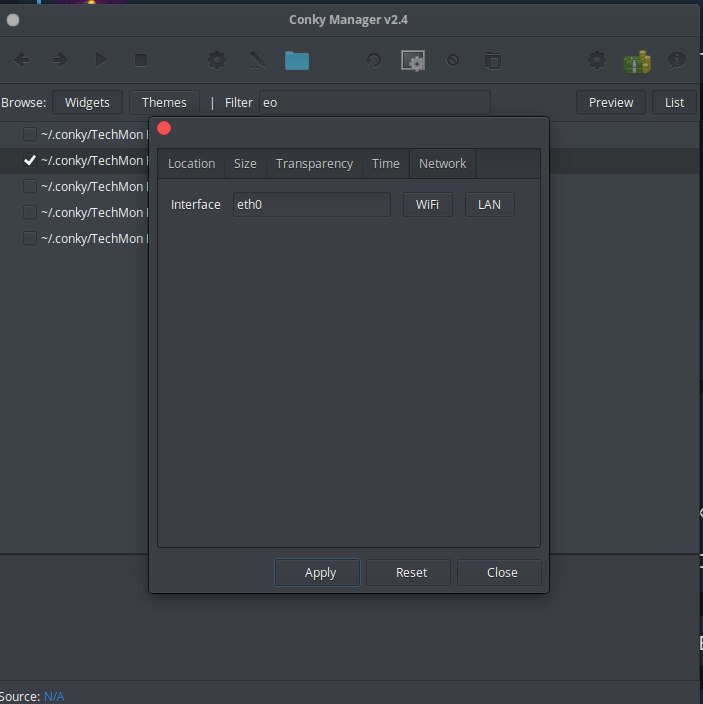Open text file editor pencil icon
Viewport: 703px width, 704px height.
(x=257, y=60)
